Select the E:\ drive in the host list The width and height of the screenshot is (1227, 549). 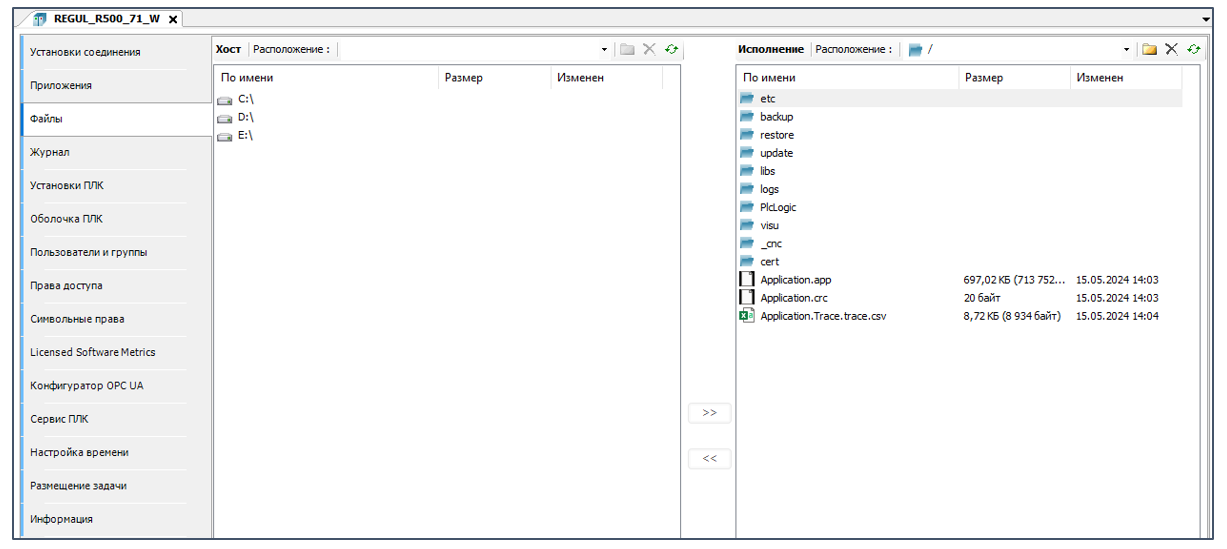pos(245,135)
